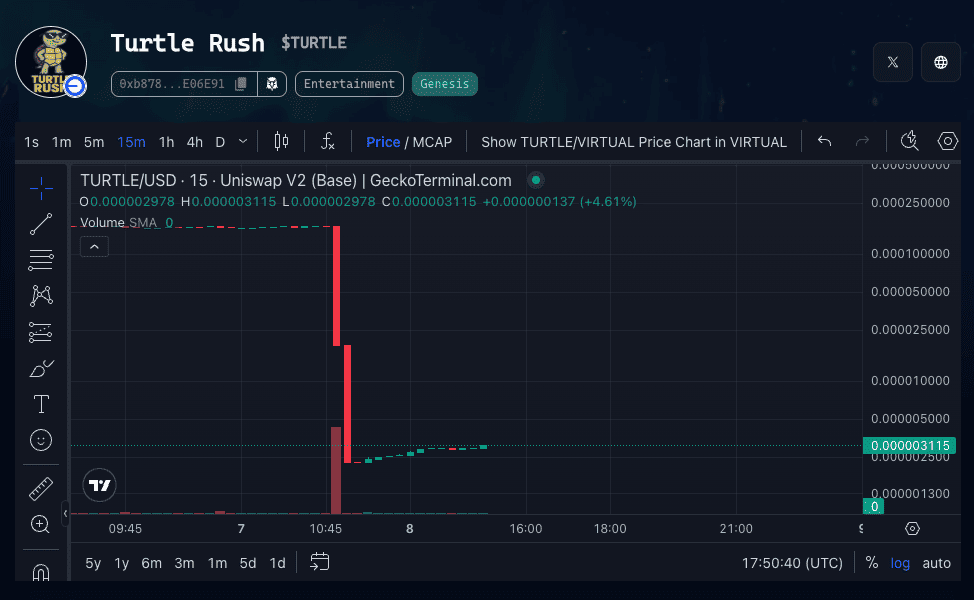Select the trend line drawing tool

(41, 224)
